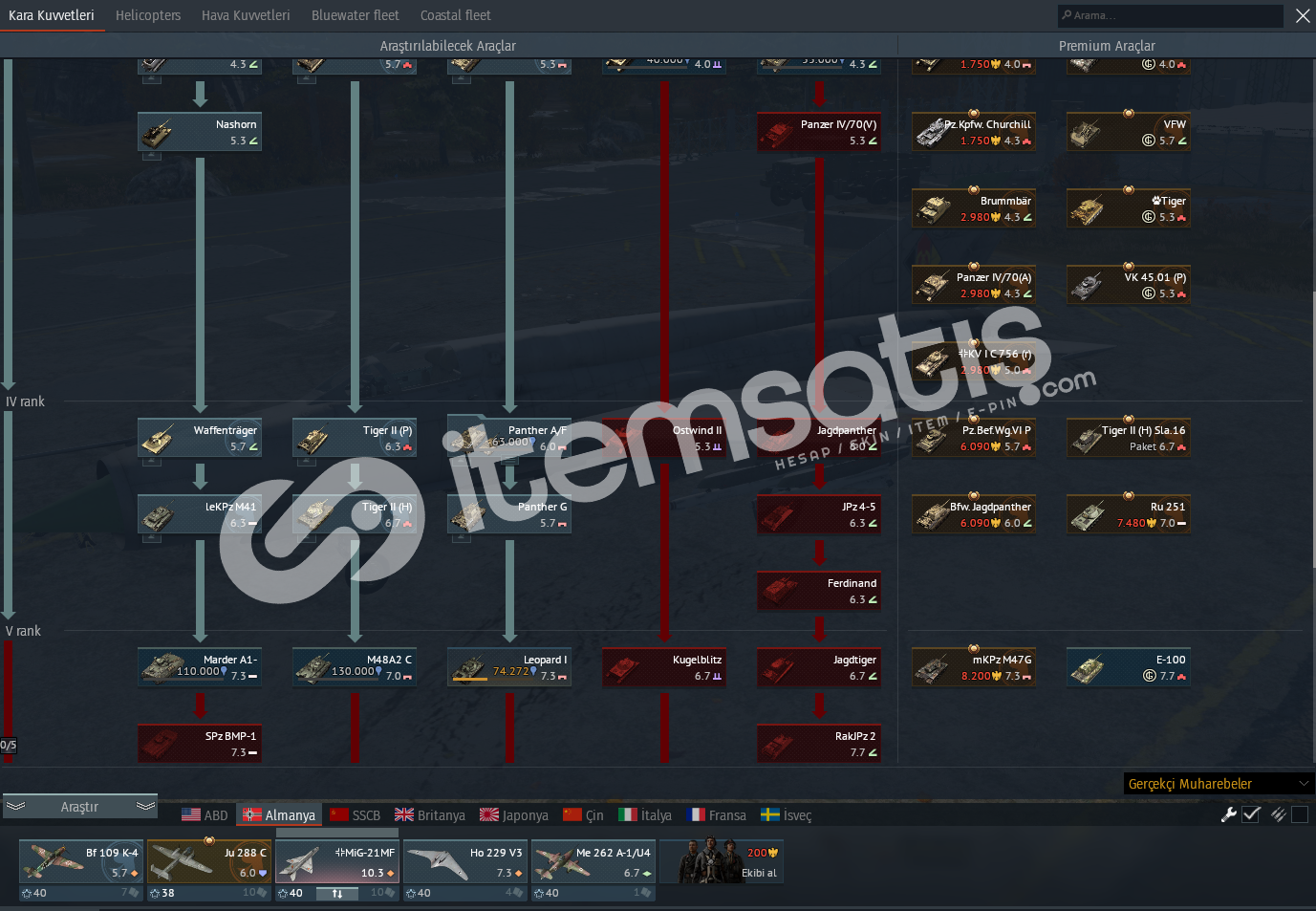Select the Bf 109 K-4 crew slot
1316x911 pixels.
pos(80,862)
